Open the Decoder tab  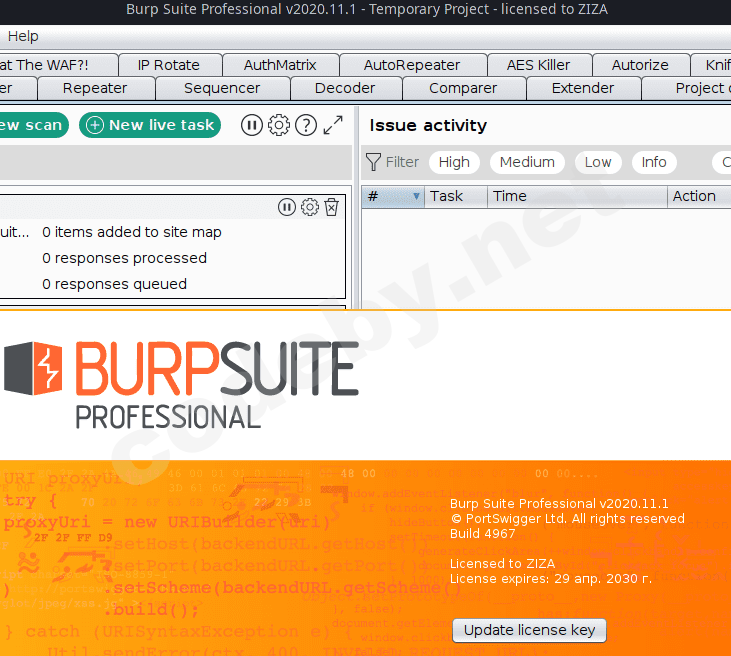(345, 89)
